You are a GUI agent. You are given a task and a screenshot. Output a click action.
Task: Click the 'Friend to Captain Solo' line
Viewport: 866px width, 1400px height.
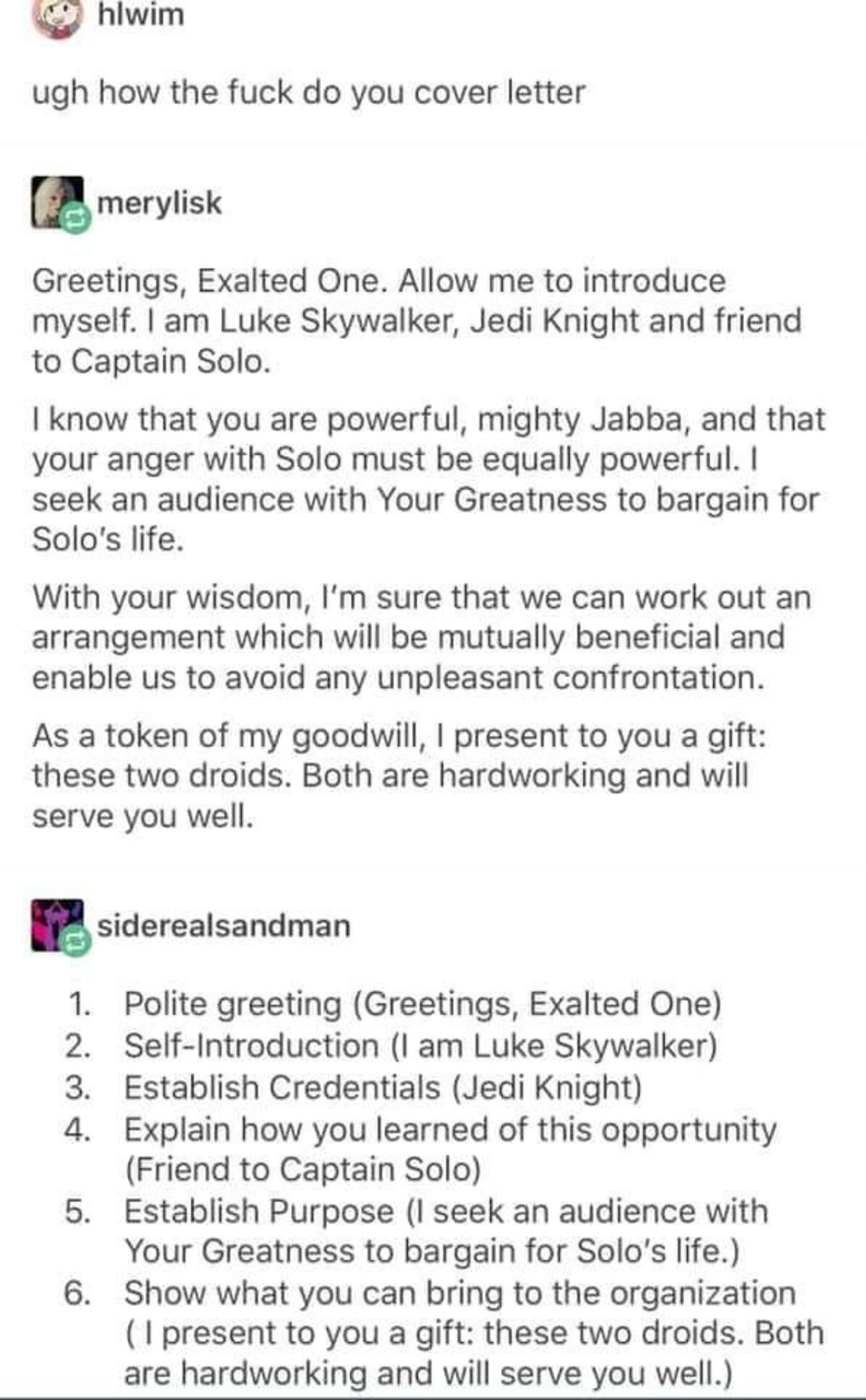point(303,1170)
